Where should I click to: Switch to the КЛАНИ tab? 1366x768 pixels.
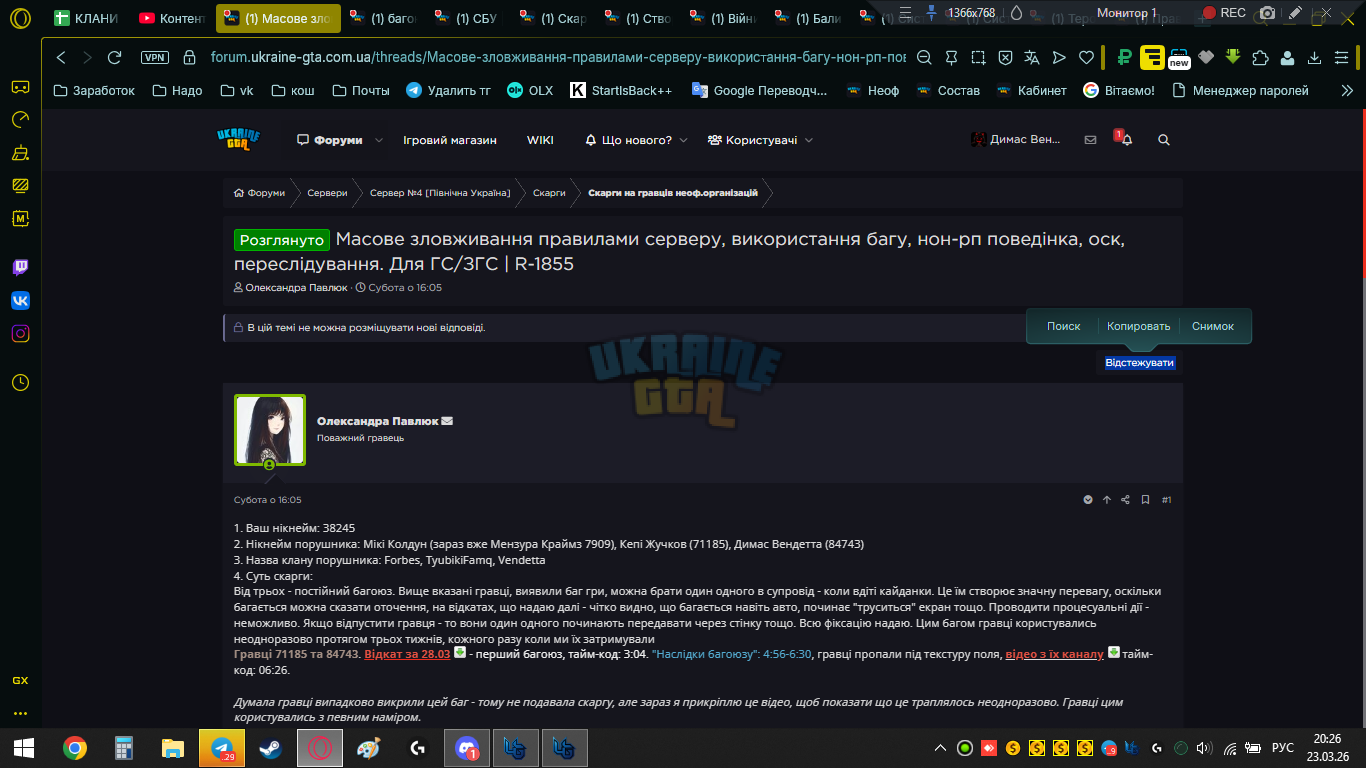(86, 18)
